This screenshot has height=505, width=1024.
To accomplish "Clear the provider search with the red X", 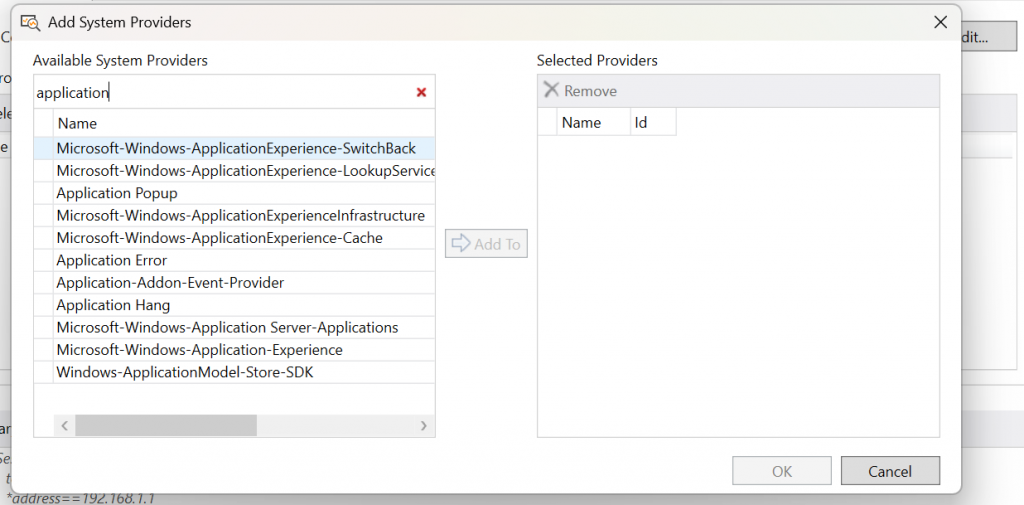I will click(x=421, y=93).
